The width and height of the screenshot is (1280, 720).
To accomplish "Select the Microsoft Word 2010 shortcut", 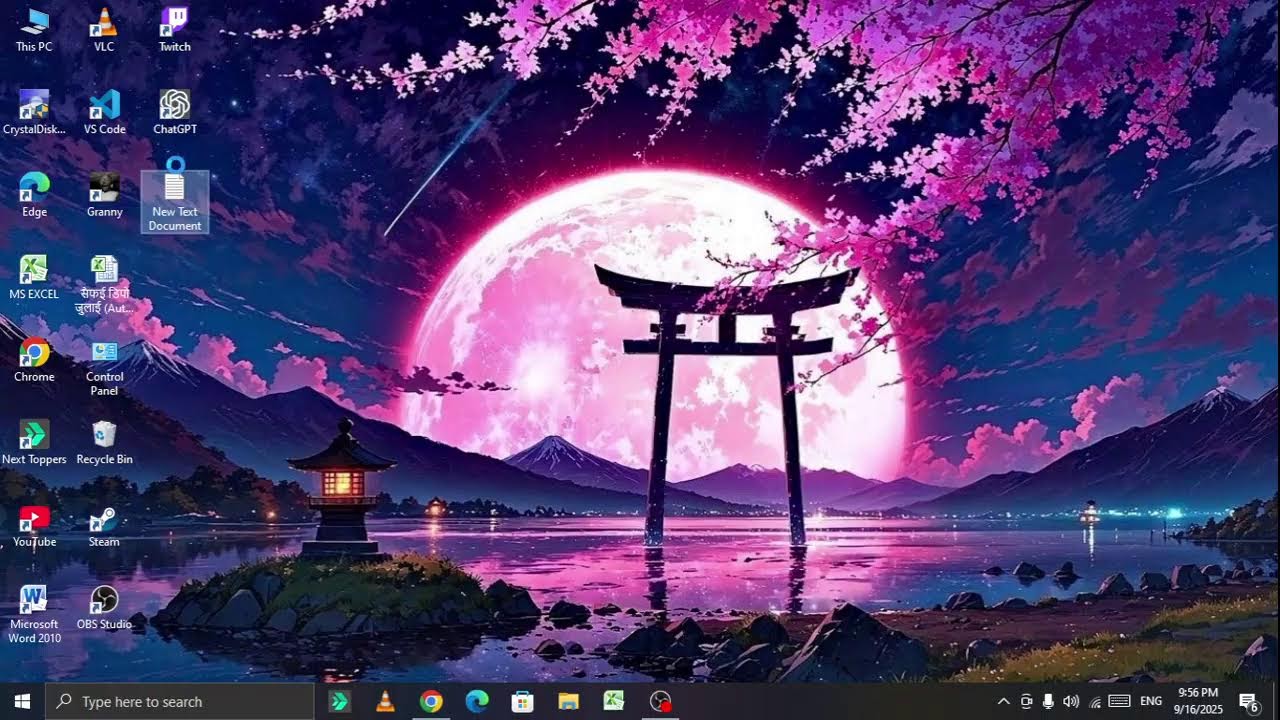I will [34, 614].
